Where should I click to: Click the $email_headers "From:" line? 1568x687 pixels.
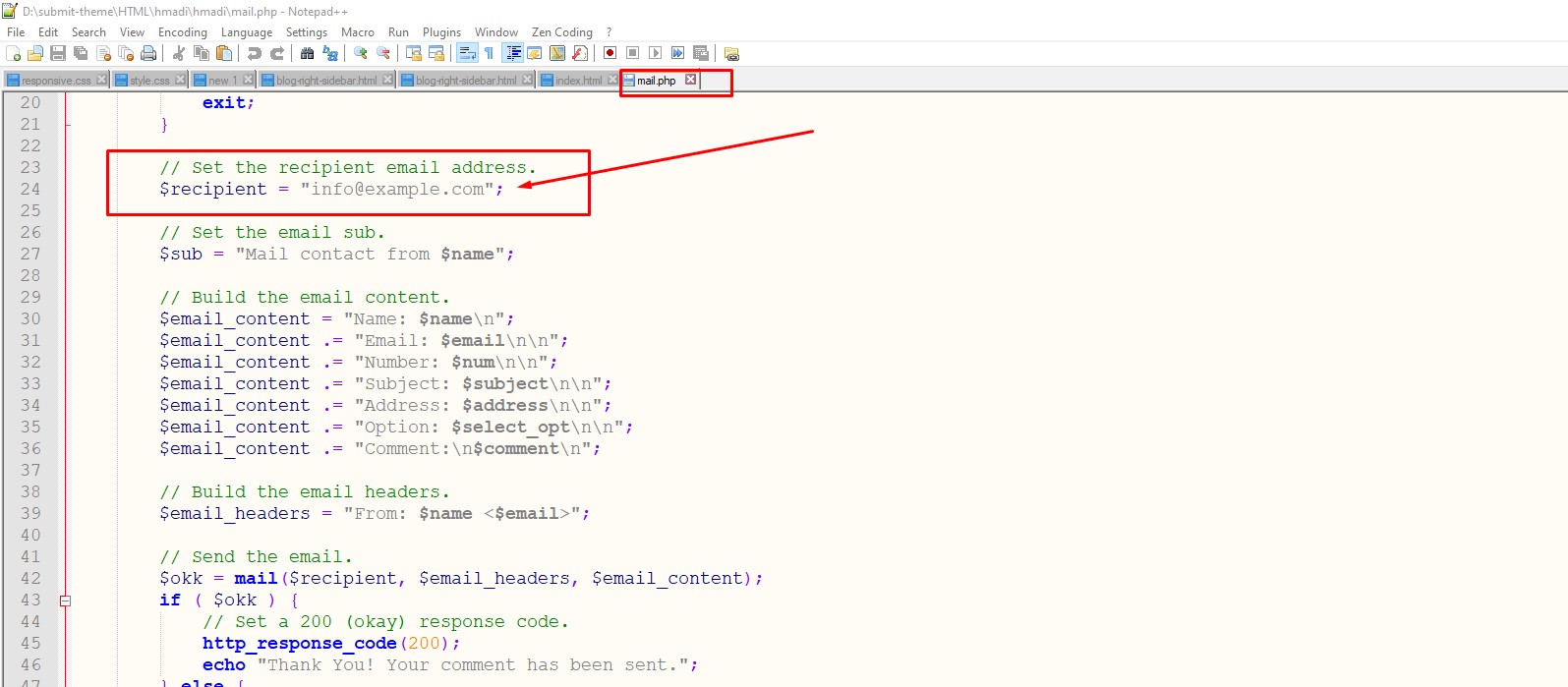pyautogui.click(x=375, y=513)
